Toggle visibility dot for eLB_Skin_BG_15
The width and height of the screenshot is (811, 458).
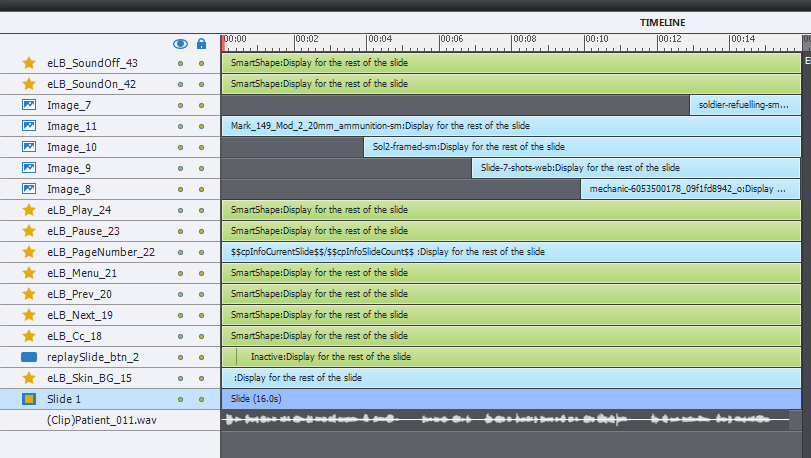180,378
